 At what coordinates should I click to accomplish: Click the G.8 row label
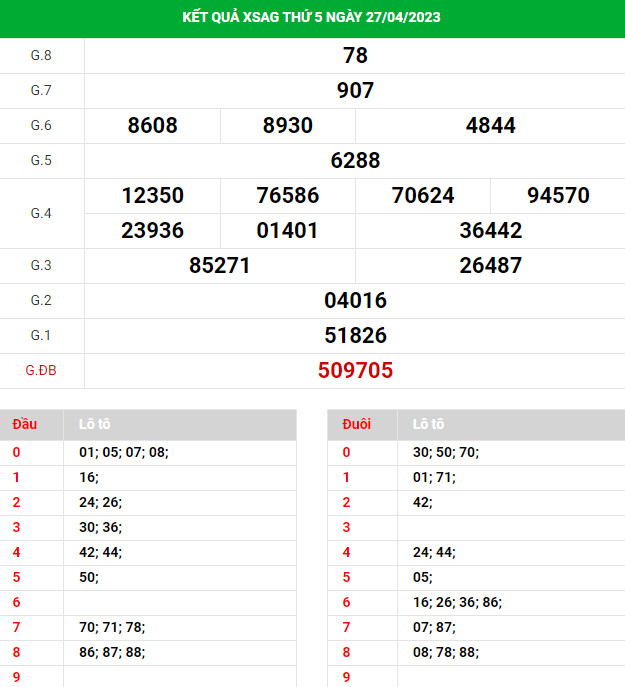(x=41, y=55)
